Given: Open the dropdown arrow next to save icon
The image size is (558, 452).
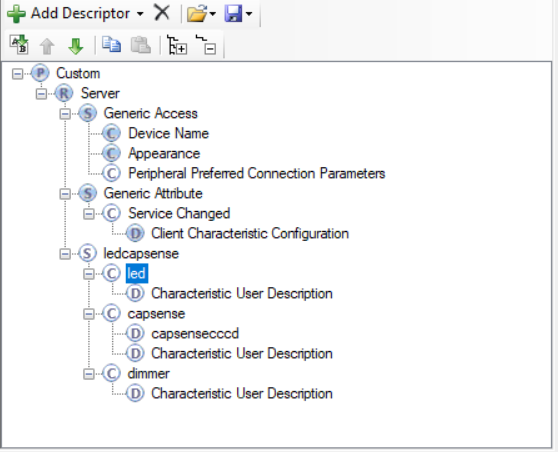Looking at the screenshot, I should click(x=249, y=14).
